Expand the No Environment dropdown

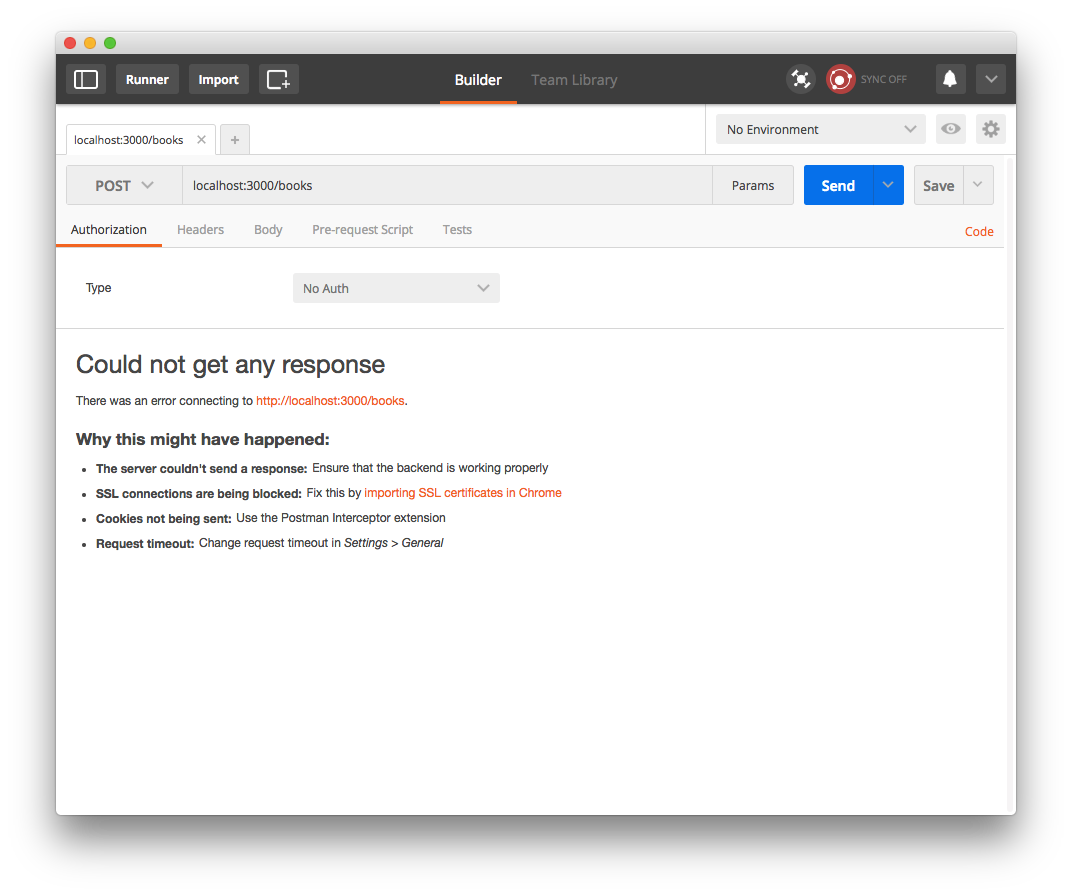(821, 129)
